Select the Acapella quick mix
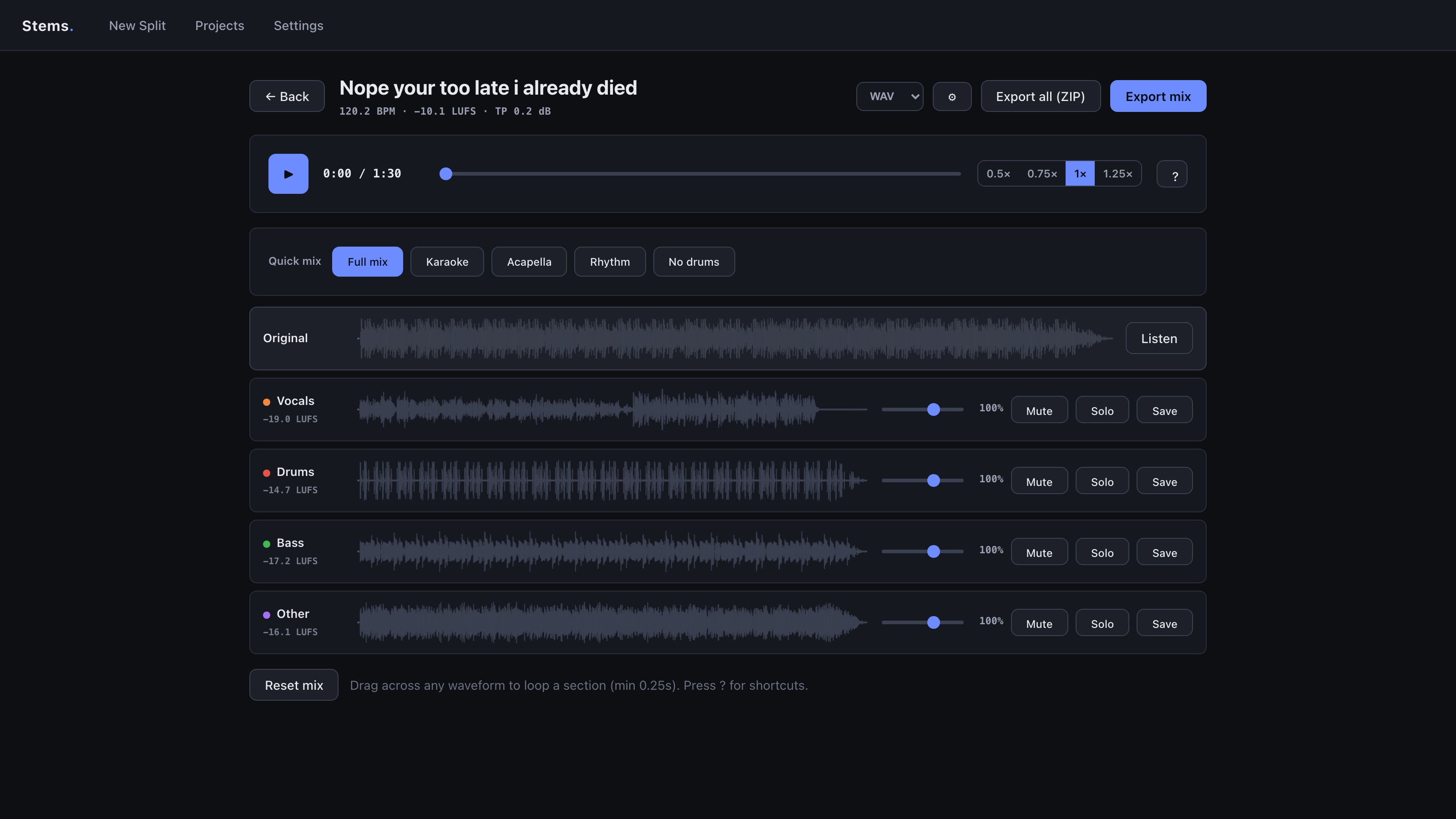The height and width of the screenshot is (819, 1456). (x=529, y=262)
